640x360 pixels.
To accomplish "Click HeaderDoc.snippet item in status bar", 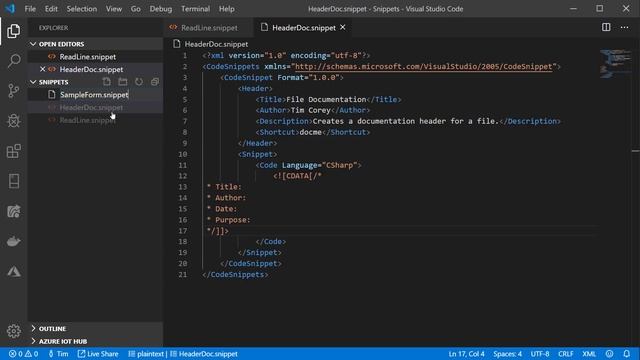I will pos(204,354).
